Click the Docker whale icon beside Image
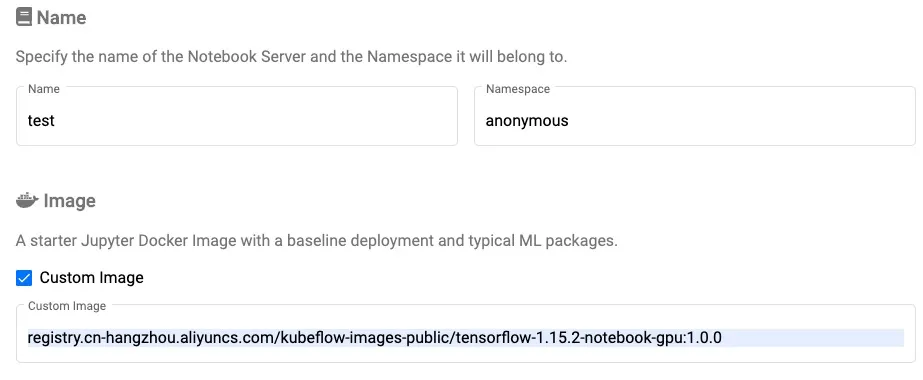This screenshot has height=380, width=923. (x=26, y=201)
